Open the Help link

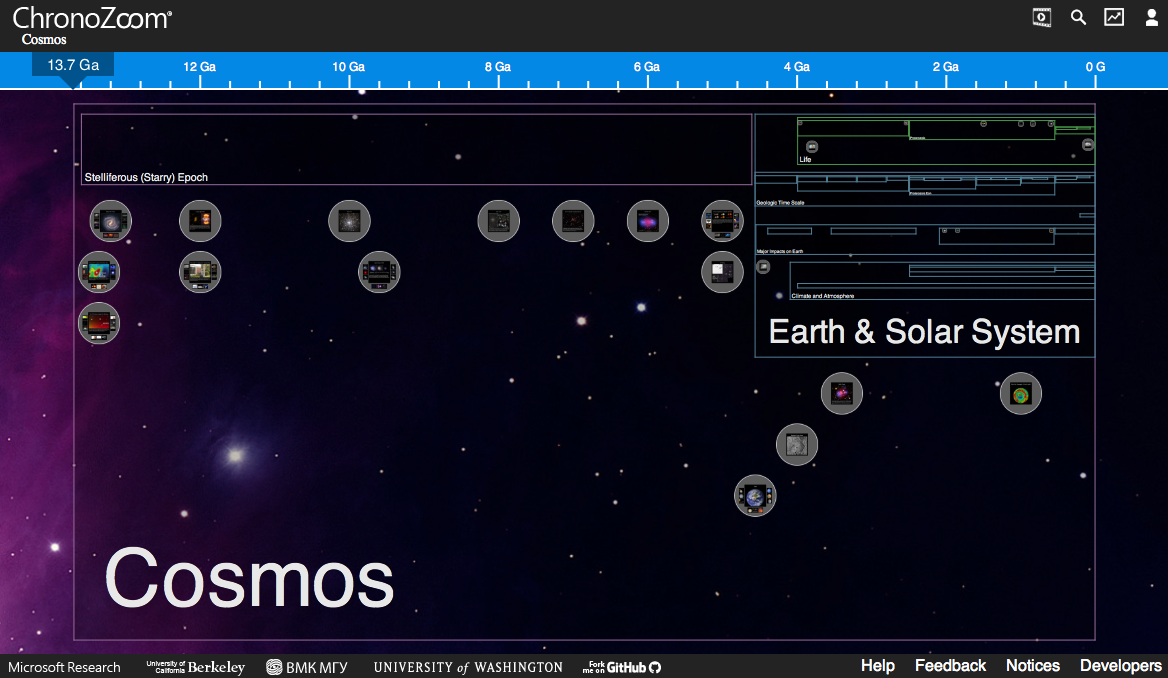click(877, 666)
